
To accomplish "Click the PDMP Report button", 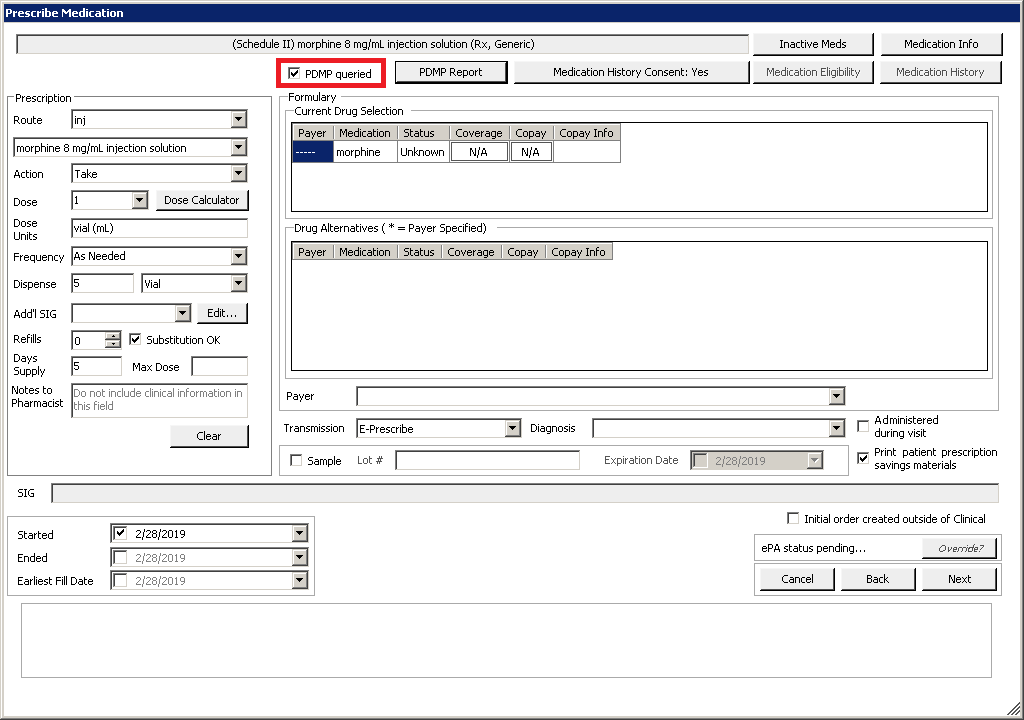I will pyautogui.click(x=451, y=72).
